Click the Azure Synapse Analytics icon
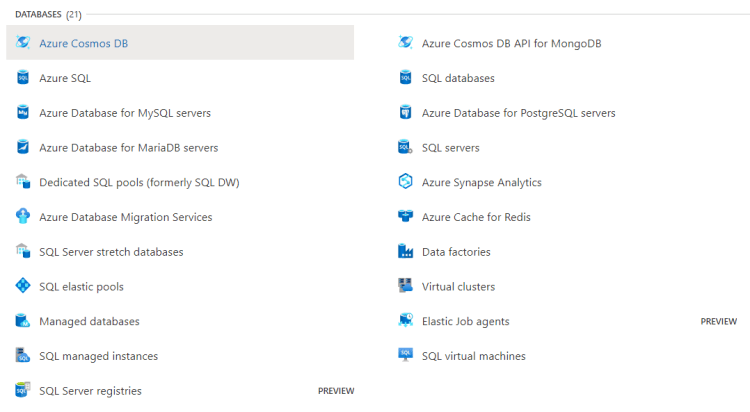Image resolution: width=750 pixels, height=412 pixels. [x=406, y=182]
